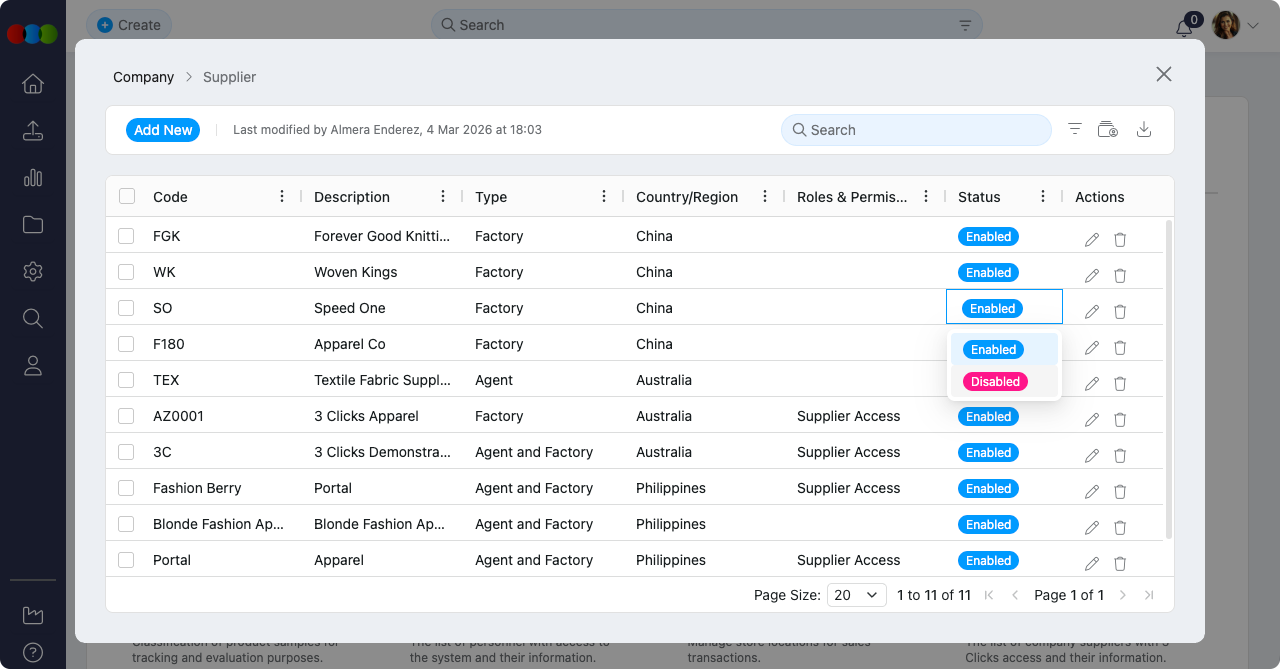Open the Speed One status dropdown cell
The width and height of the screenshot is (1280, 669).
click(1004, 308)
